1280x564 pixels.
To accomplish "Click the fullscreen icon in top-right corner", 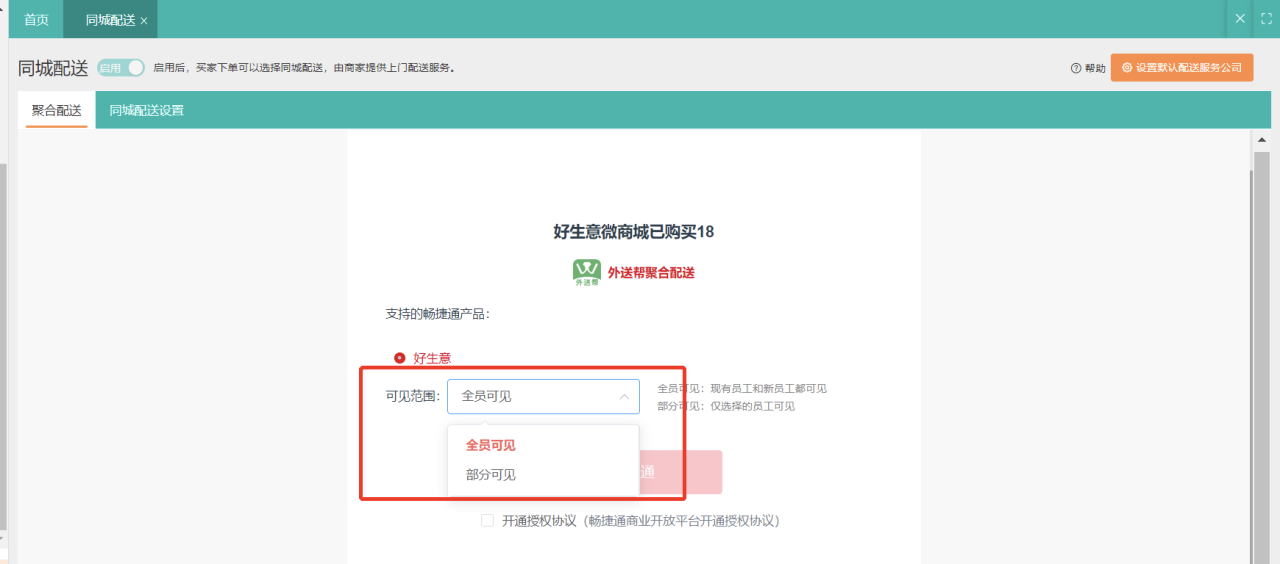I will [1265, 19].
